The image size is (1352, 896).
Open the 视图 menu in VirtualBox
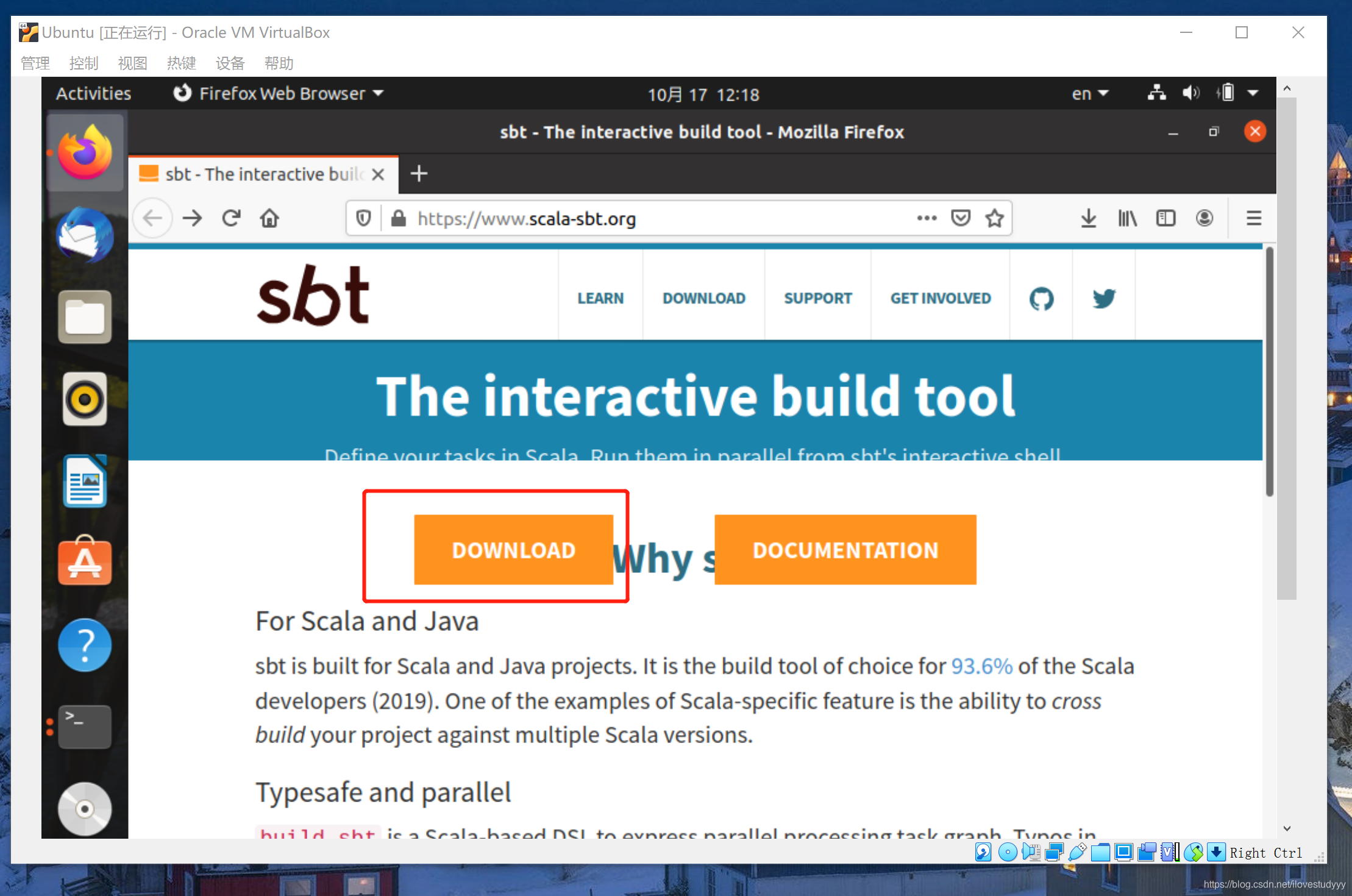(x=133, y=63)
